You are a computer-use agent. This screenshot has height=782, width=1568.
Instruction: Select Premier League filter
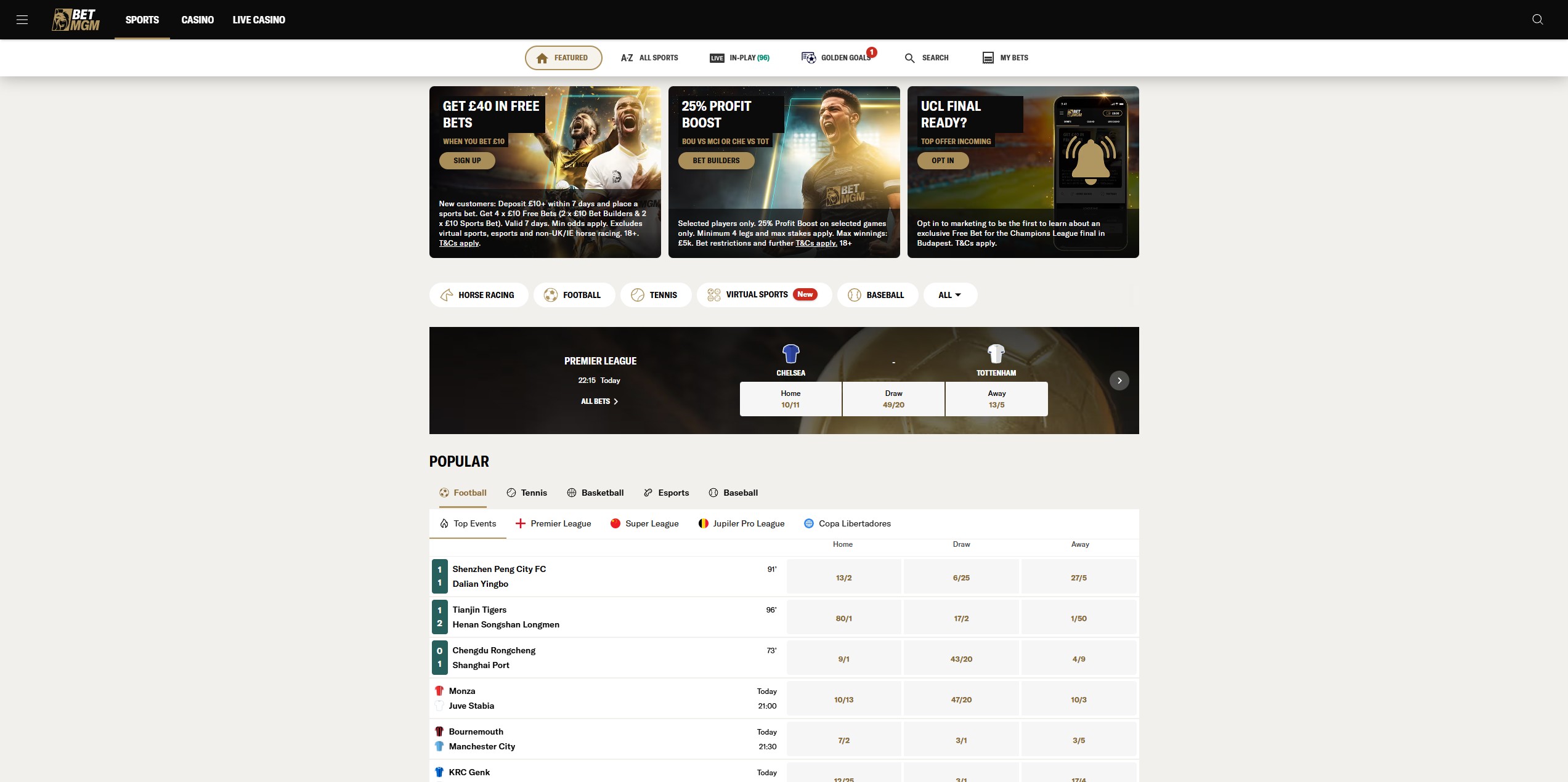point(553,523)
